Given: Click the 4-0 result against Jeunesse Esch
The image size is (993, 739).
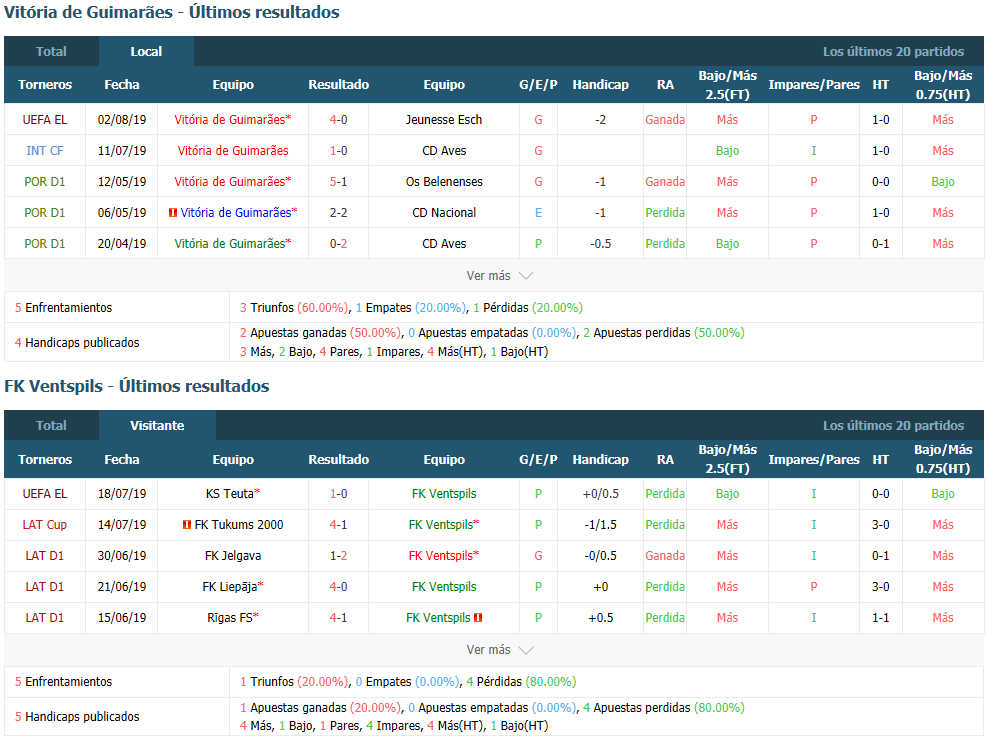Looking at the screenshot, I should (338, 120).
